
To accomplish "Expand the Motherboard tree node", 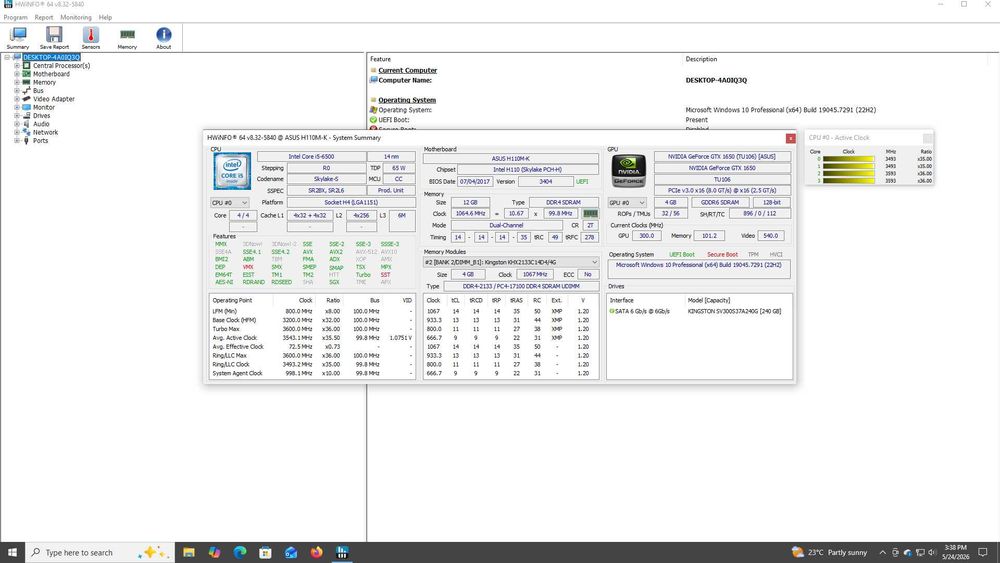I will pyautogui.click(x=17, y=74).
